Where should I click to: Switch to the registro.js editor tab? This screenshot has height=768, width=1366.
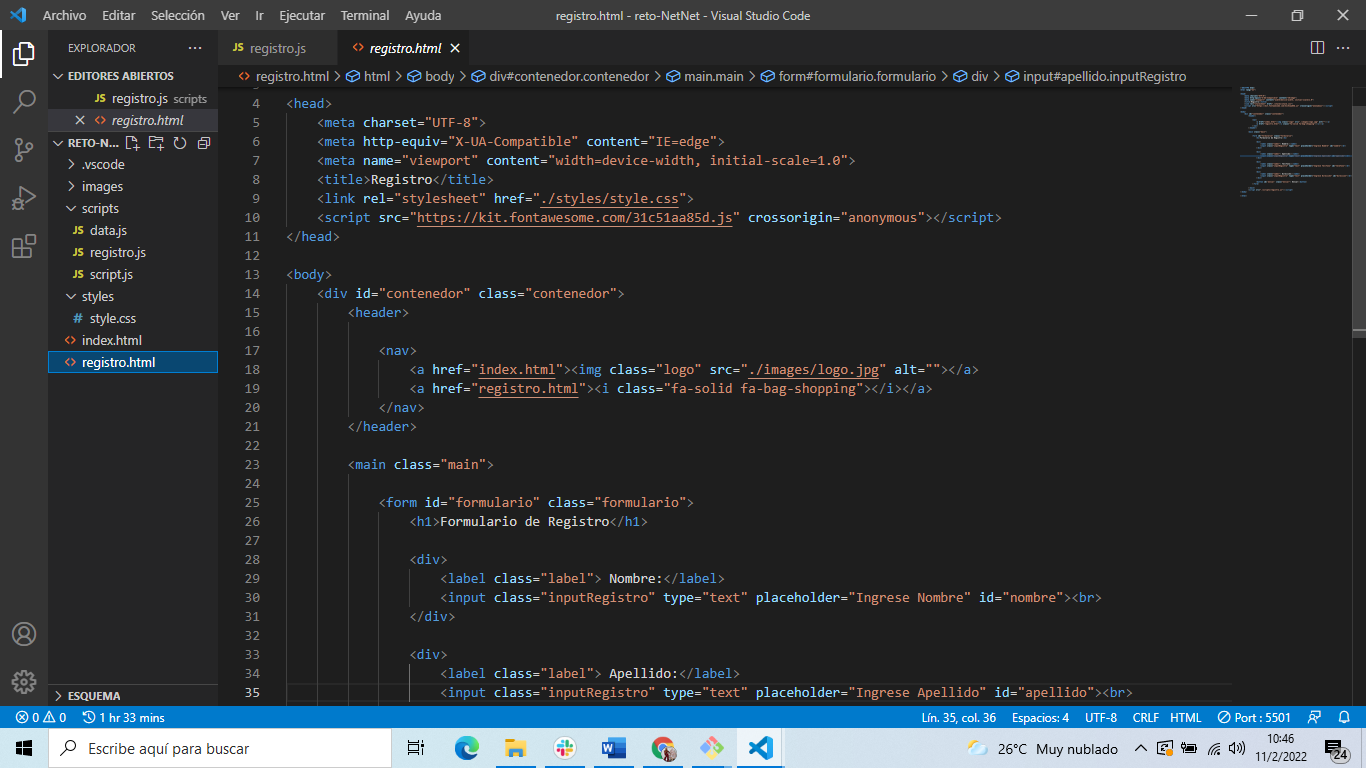tap(278, 48)
